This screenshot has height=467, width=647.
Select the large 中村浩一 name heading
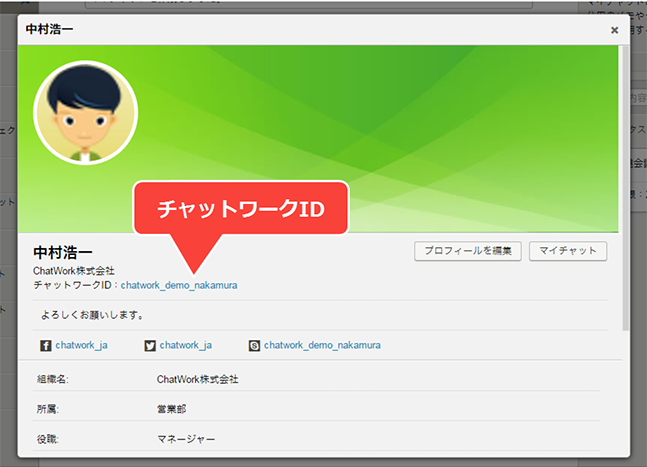(63, 252)
